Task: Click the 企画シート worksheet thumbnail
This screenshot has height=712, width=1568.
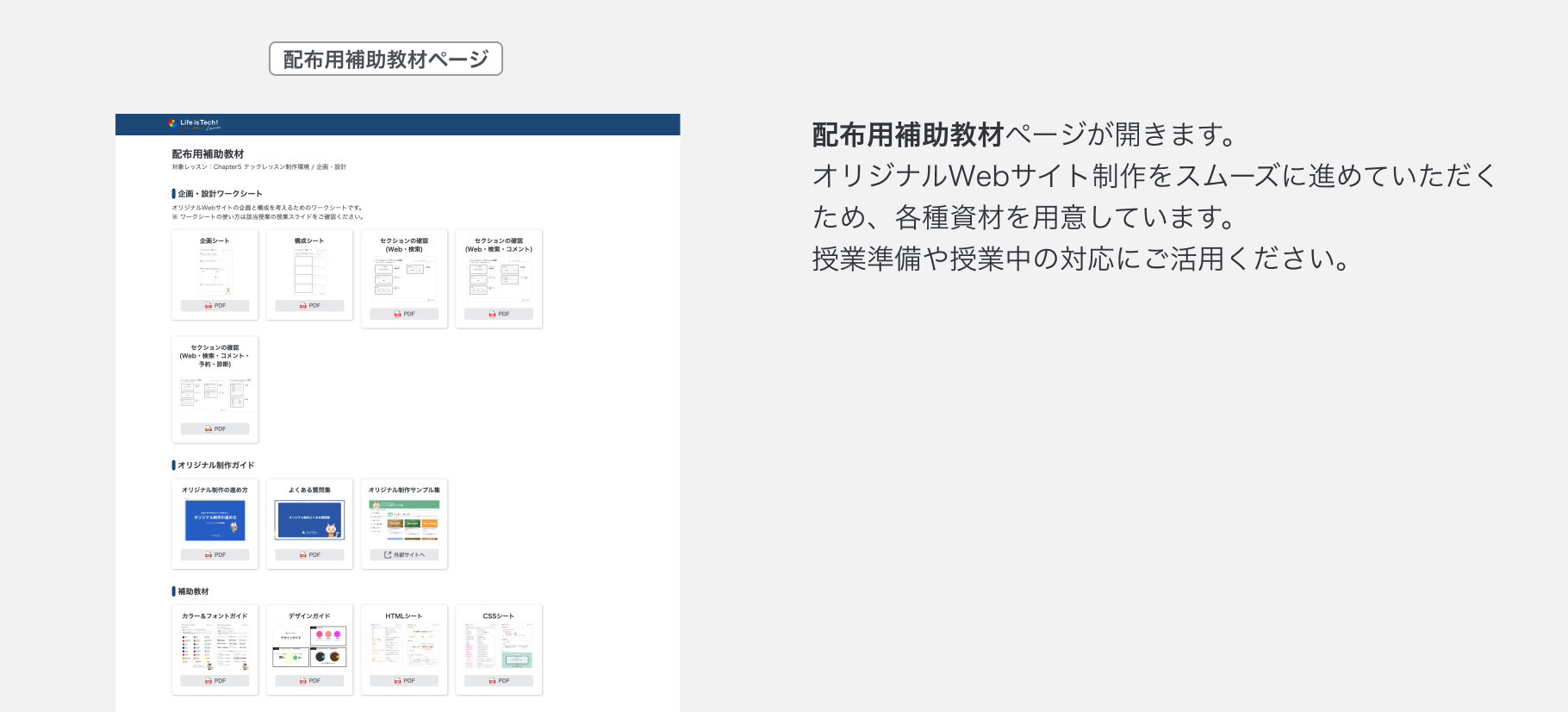Action: (215, 271)
